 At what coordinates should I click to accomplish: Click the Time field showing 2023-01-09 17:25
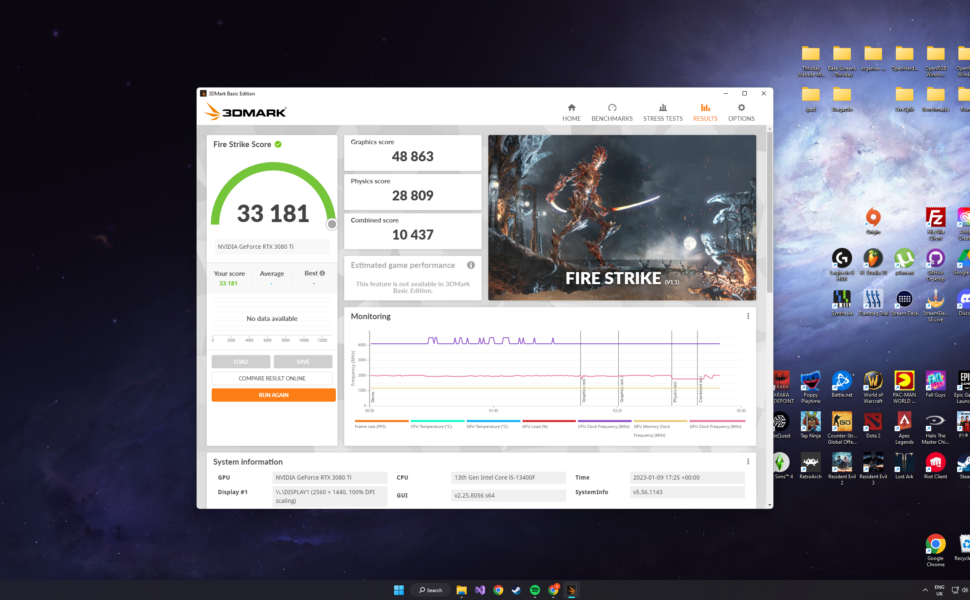tap(687, 478)
